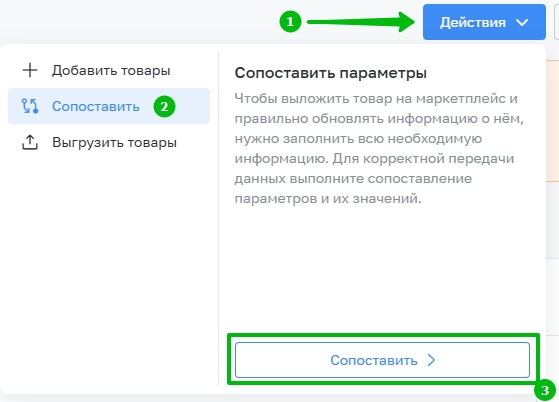Click the partially visible button right of Действия
Screen dimensions: 559x402
[556, 22]
